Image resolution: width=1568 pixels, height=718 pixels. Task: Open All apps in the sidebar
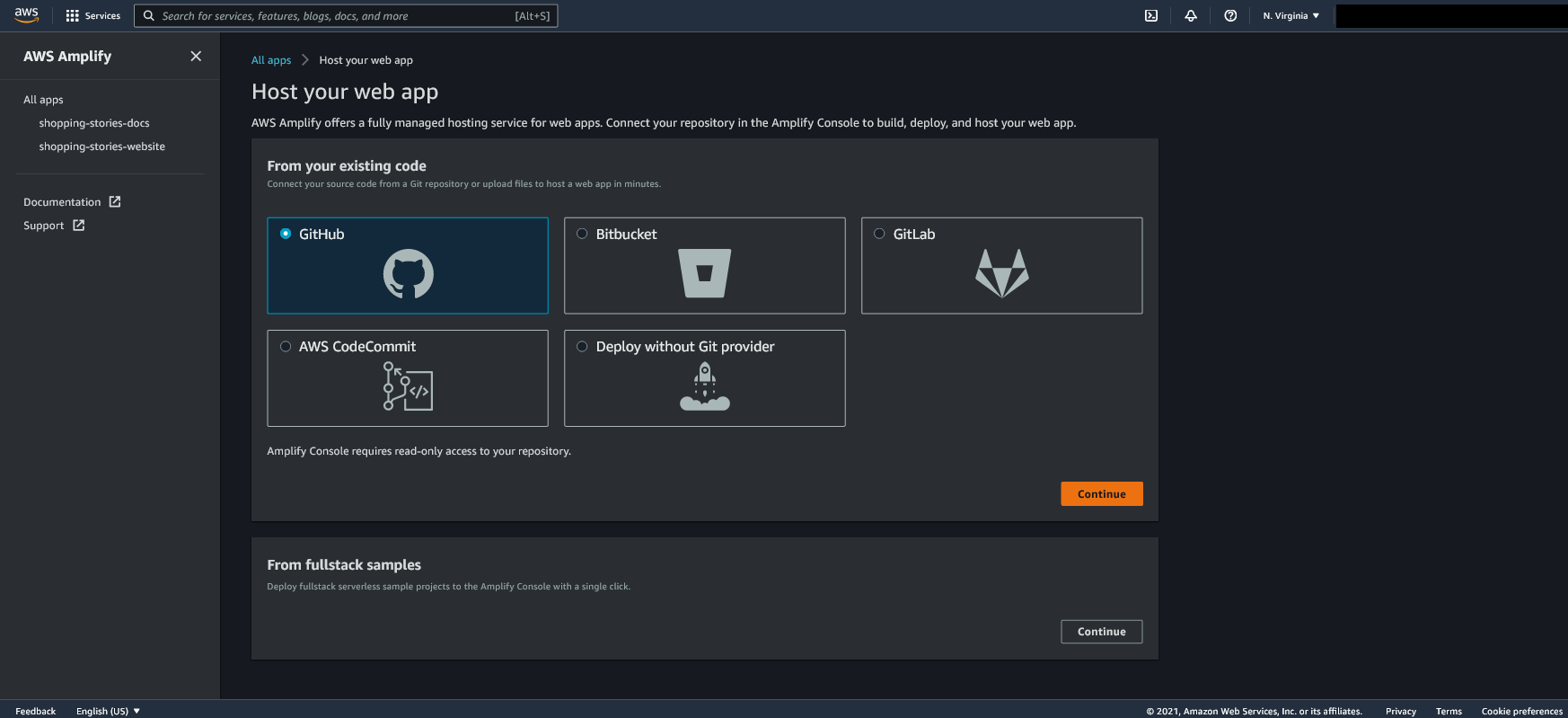43,100
